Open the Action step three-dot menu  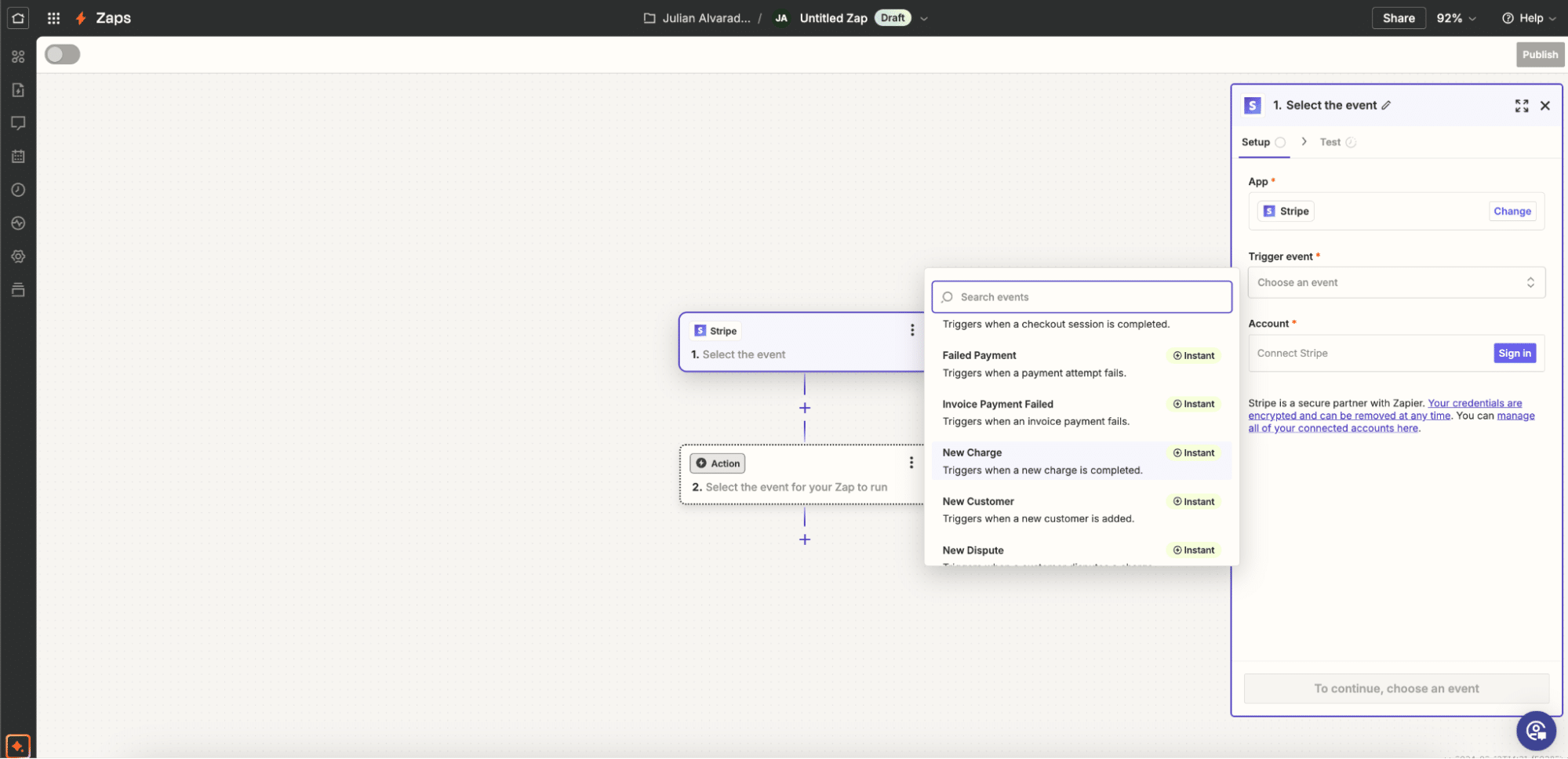tap(911, 463)
